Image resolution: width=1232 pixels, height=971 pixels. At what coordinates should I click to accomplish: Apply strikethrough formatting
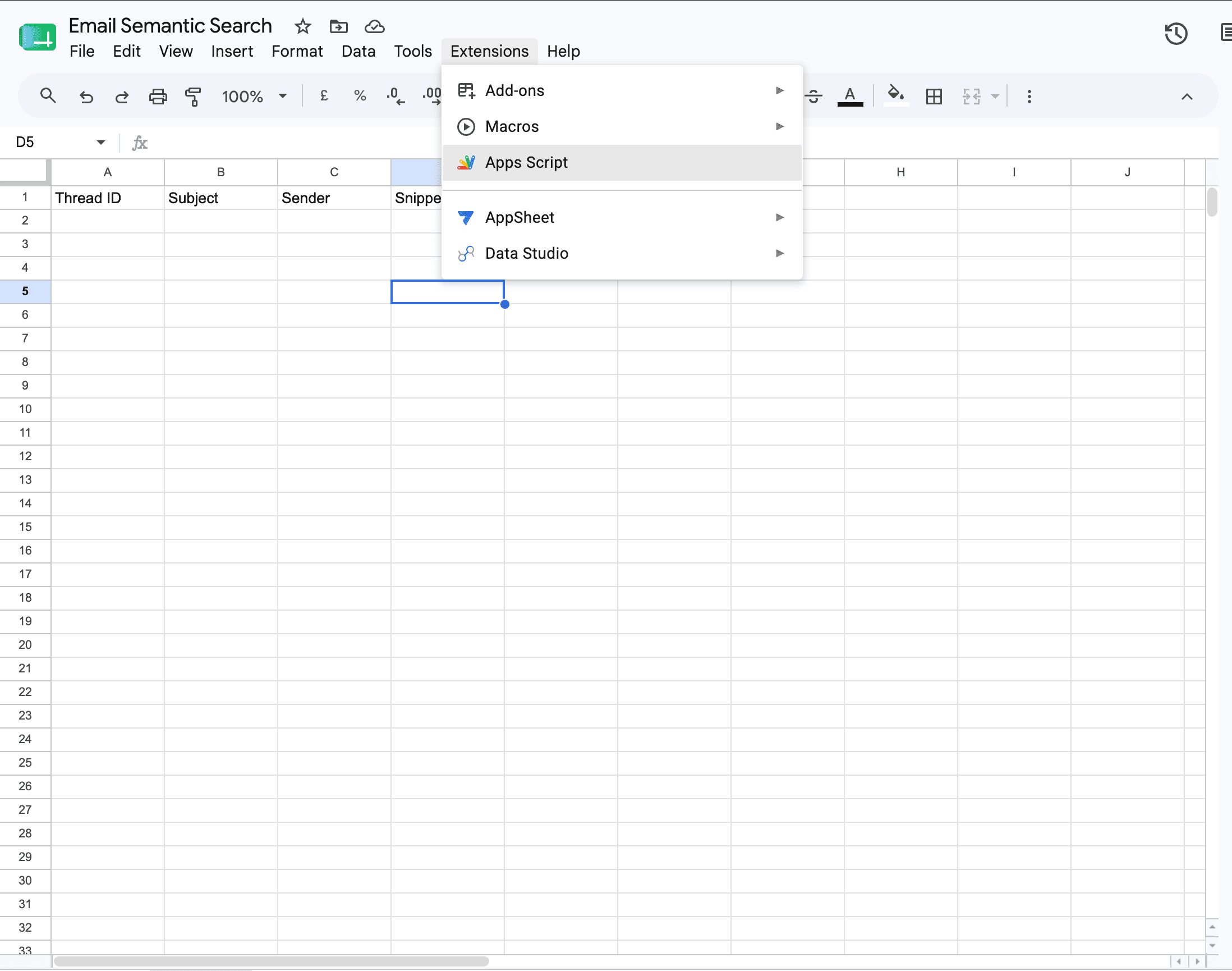813,96
